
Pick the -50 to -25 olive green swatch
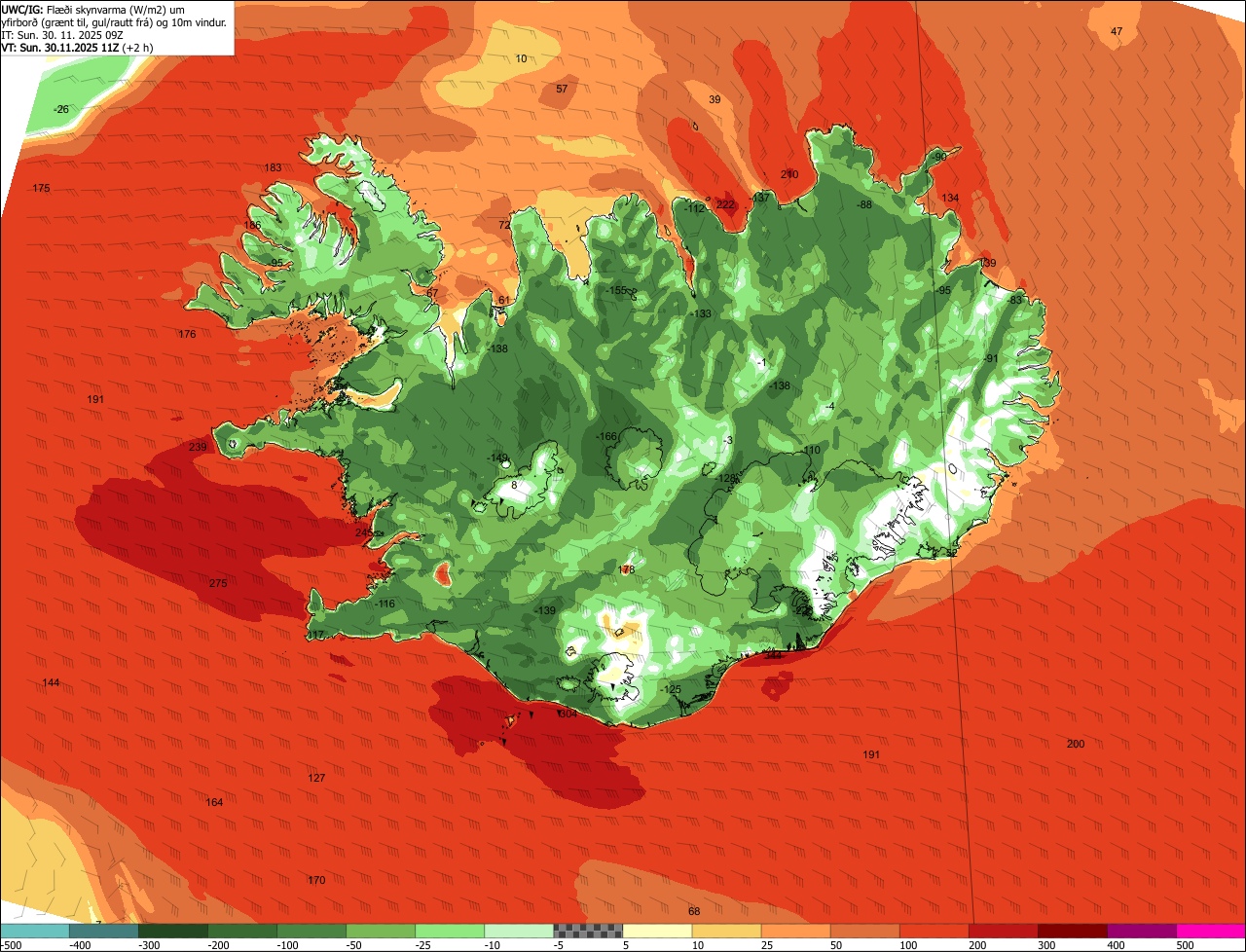[381, 931]
